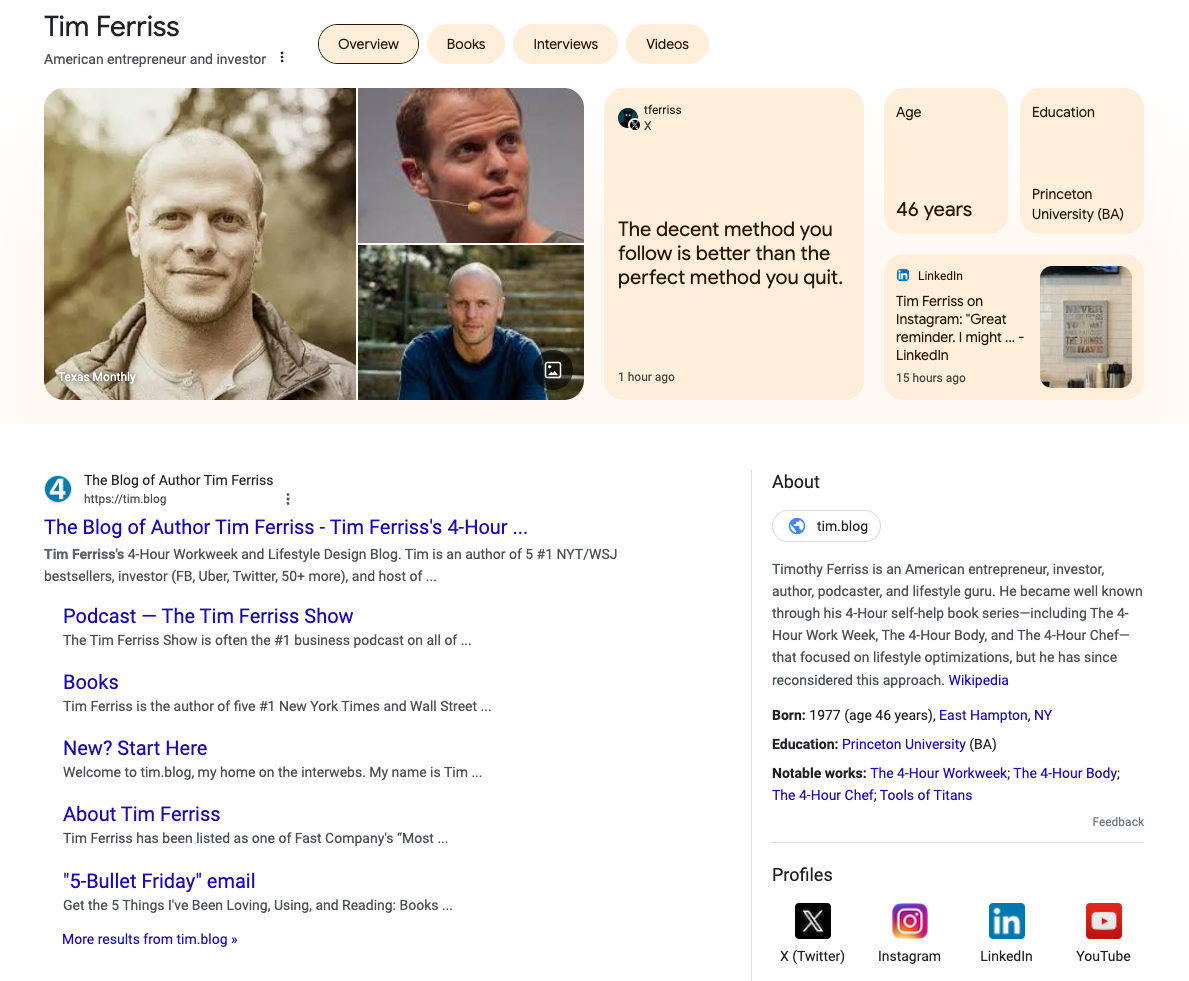
Task: Click the image gallery icon on photo collage
Action: click(552, 369)
